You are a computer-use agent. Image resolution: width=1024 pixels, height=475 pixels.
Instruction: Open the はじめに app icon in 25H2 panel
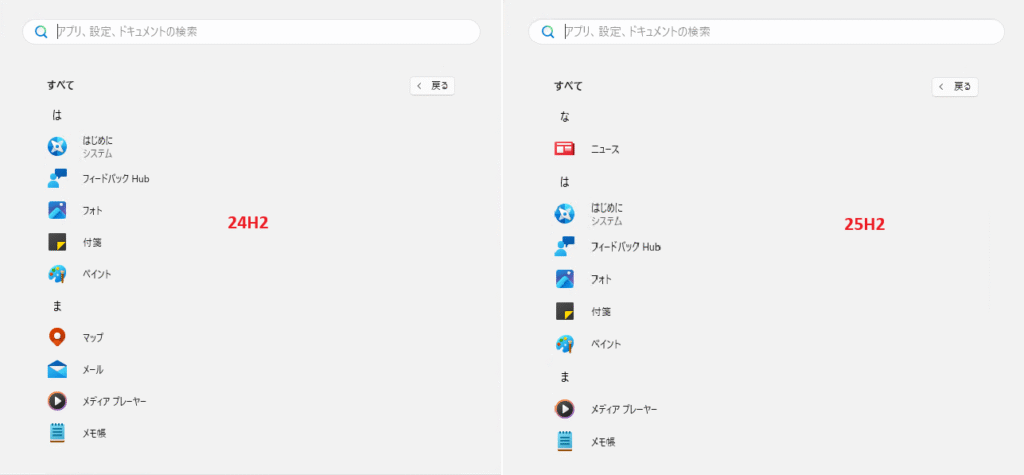pos(564,214)
